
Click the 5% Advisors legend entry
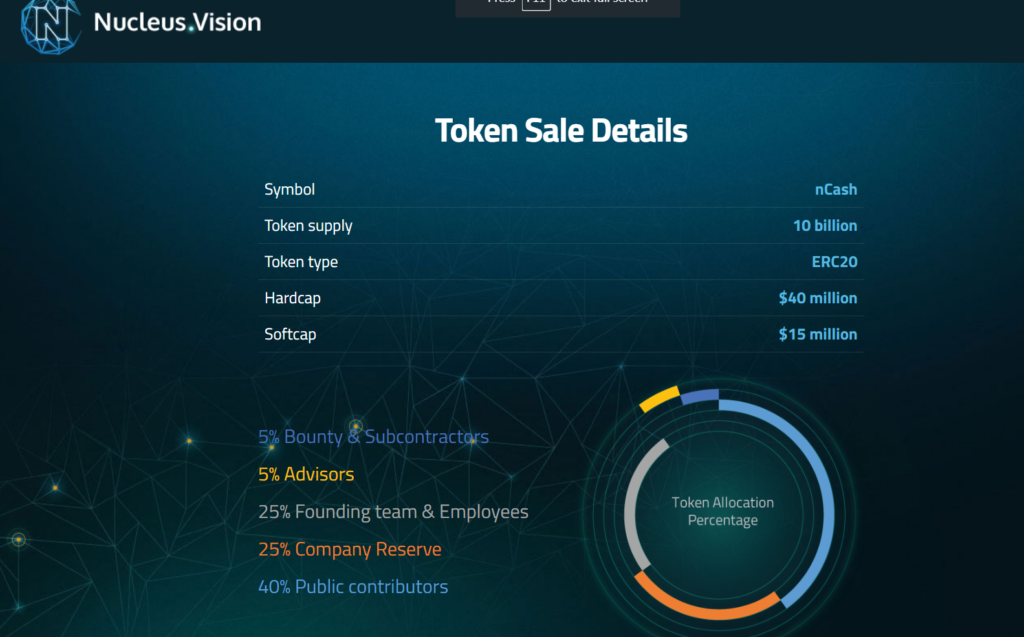(306, 474)
